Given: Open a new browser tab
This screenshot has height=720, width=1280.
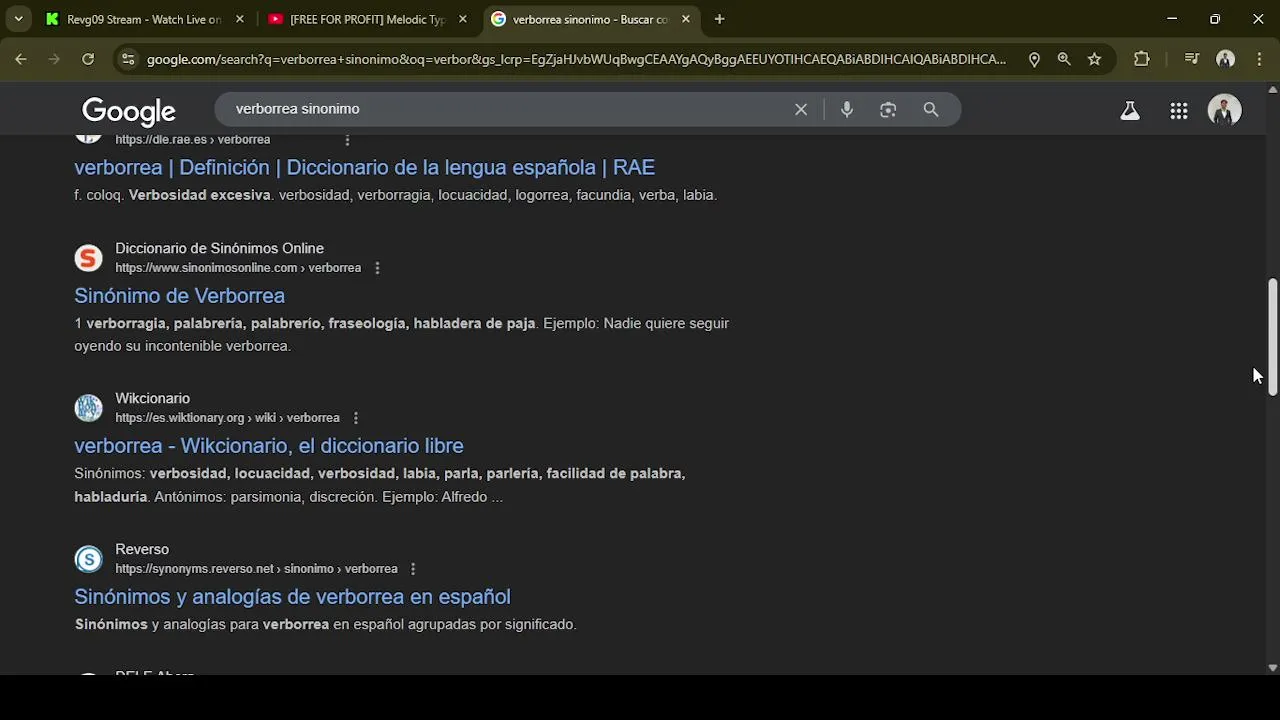Looking at the screenshot, I should 719,19.
